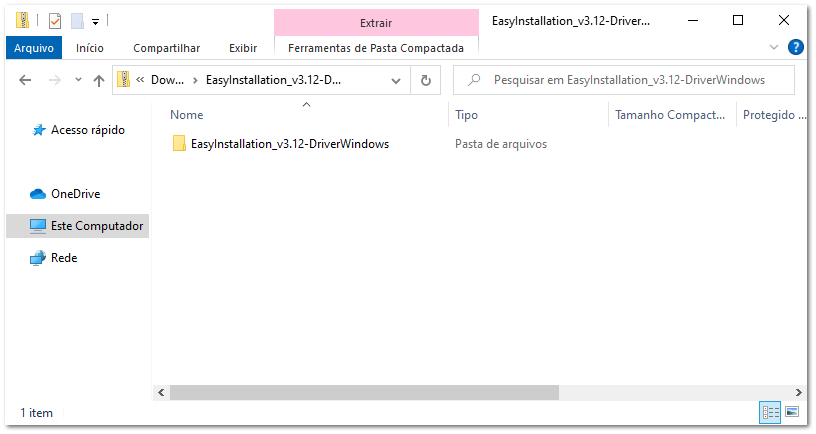
Task: Go forward with the right arrow
Action: pyautogui.click(x=55, y=80)
